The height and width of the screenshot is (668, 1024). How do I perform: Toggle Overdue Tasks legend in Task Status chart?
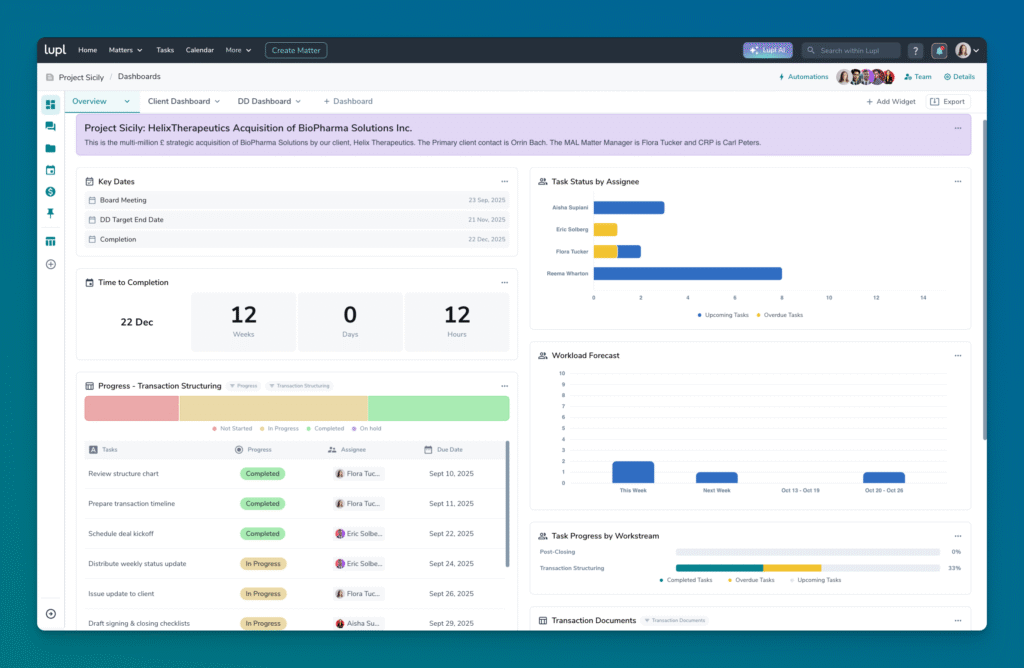pos(779,315)
